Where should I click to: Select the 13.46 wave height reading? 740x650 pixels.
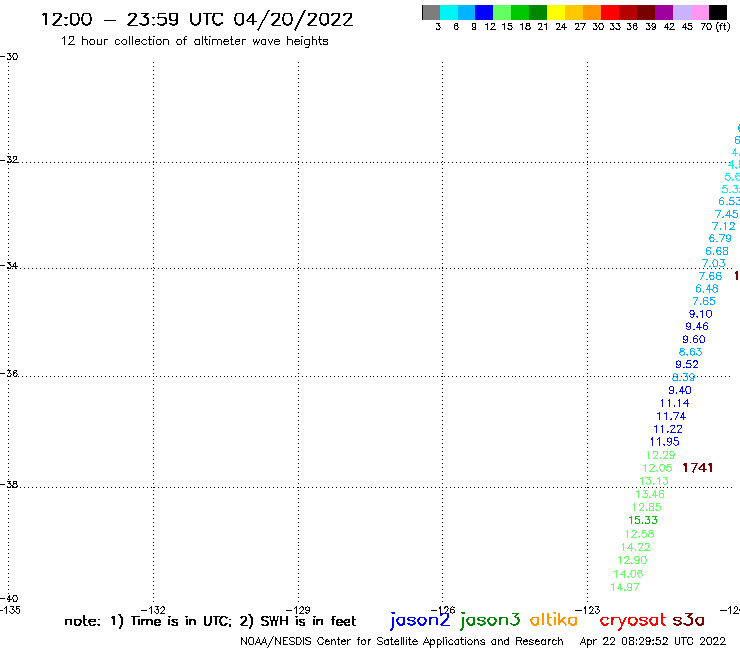(650, 494)
